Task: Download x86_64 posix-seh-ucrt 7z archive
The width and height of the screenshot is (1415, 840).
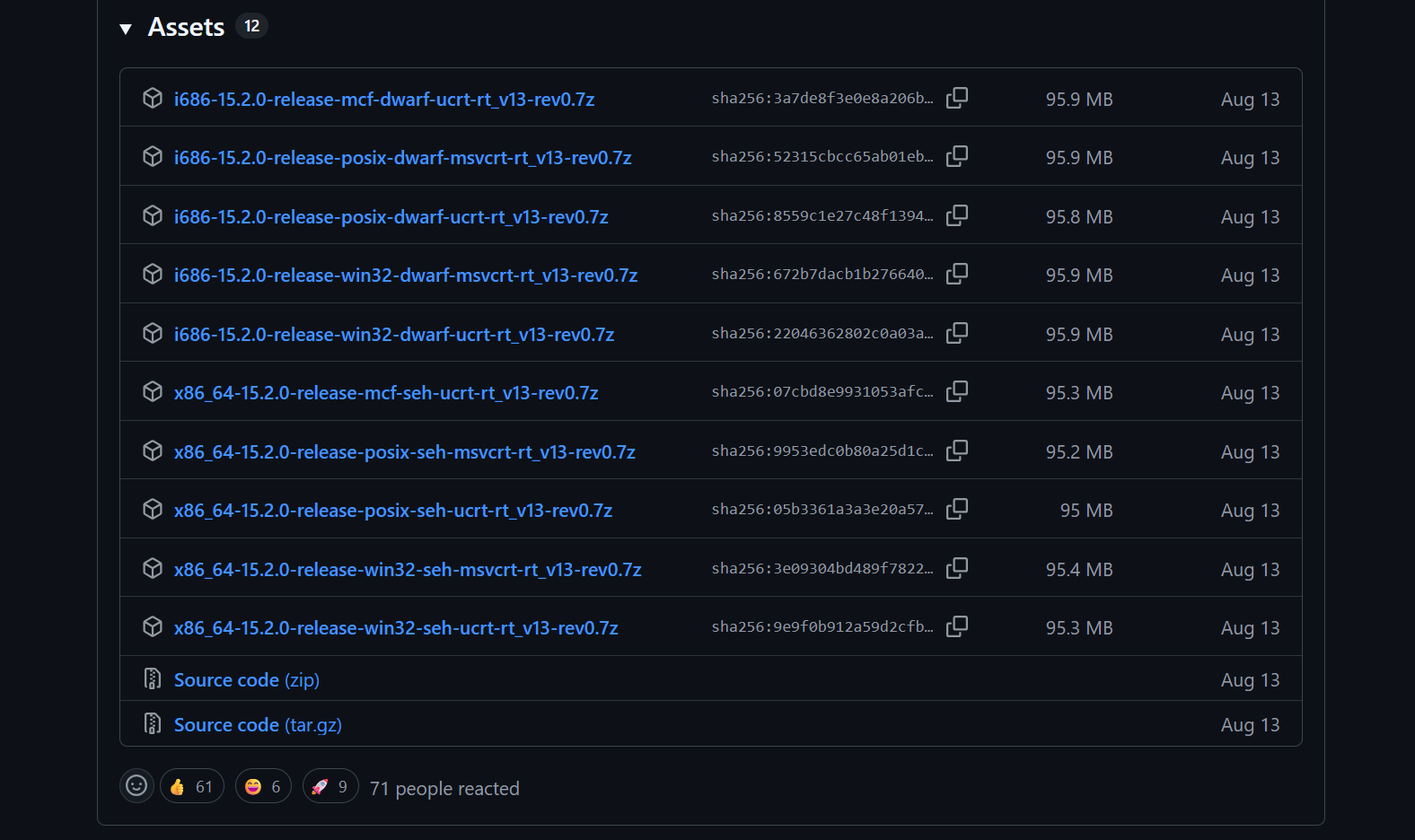Action: coord(392,511)
